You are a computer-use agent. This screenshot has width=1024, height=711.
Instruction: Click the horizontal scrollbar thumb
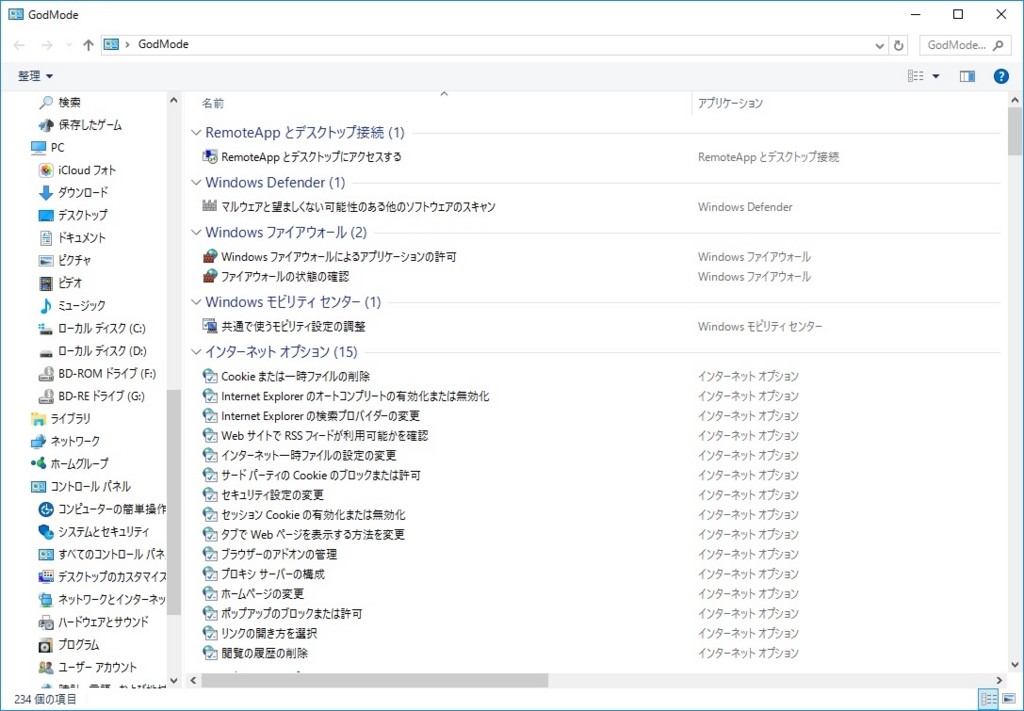point(374,680)
